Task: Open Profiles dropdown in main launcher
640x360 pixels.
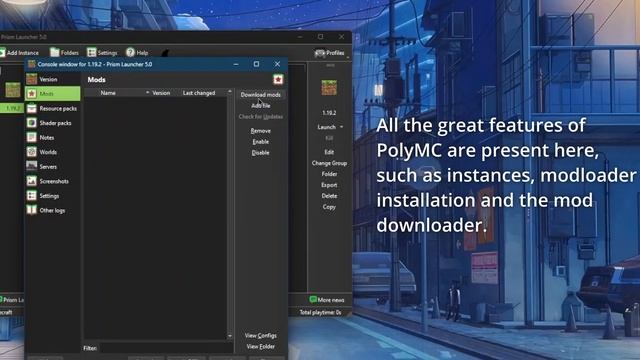Action: click(330, 53)
